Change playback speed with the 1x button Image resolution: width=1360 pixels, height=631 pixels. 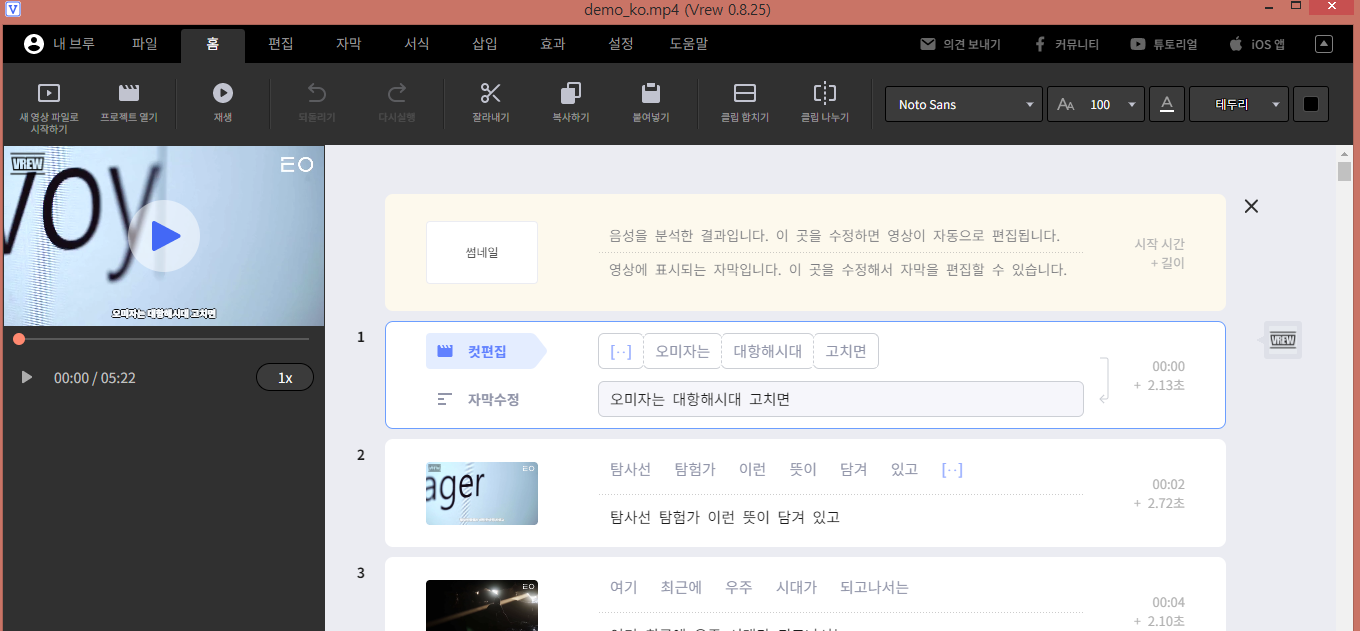pos(285,377)
